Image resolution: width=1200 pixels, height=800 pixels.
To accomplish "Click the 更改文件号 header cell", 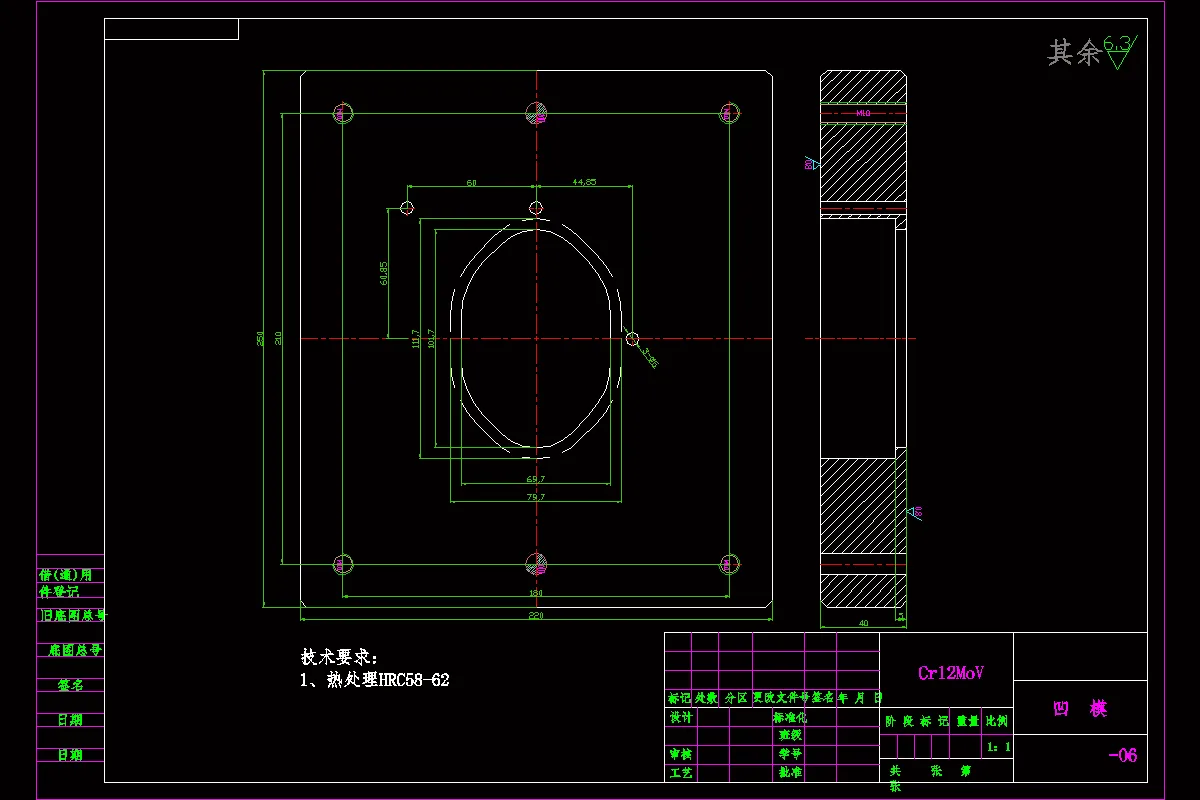I will (x=780, y=698).
